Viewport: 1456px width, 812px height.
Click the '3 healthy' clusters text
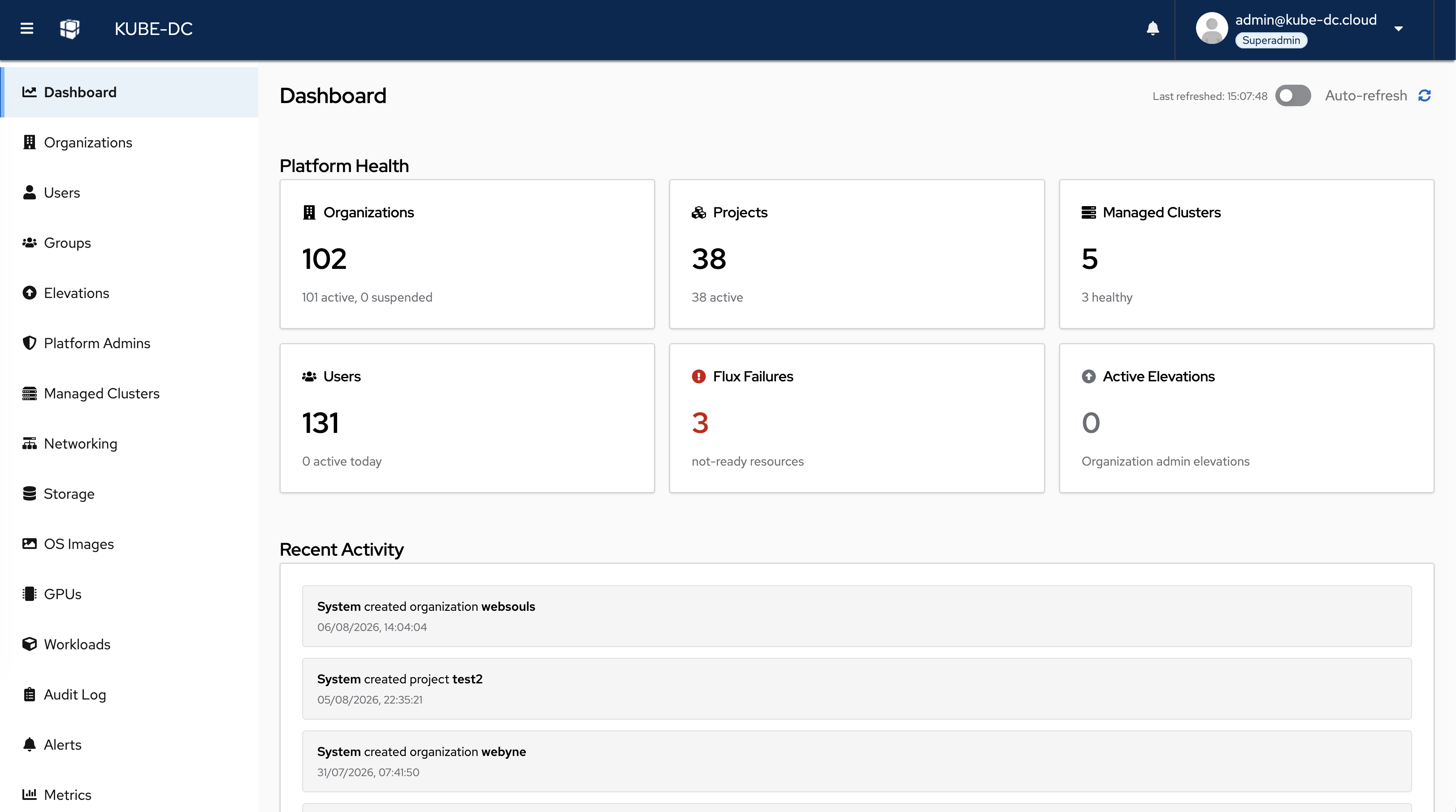1107,297
